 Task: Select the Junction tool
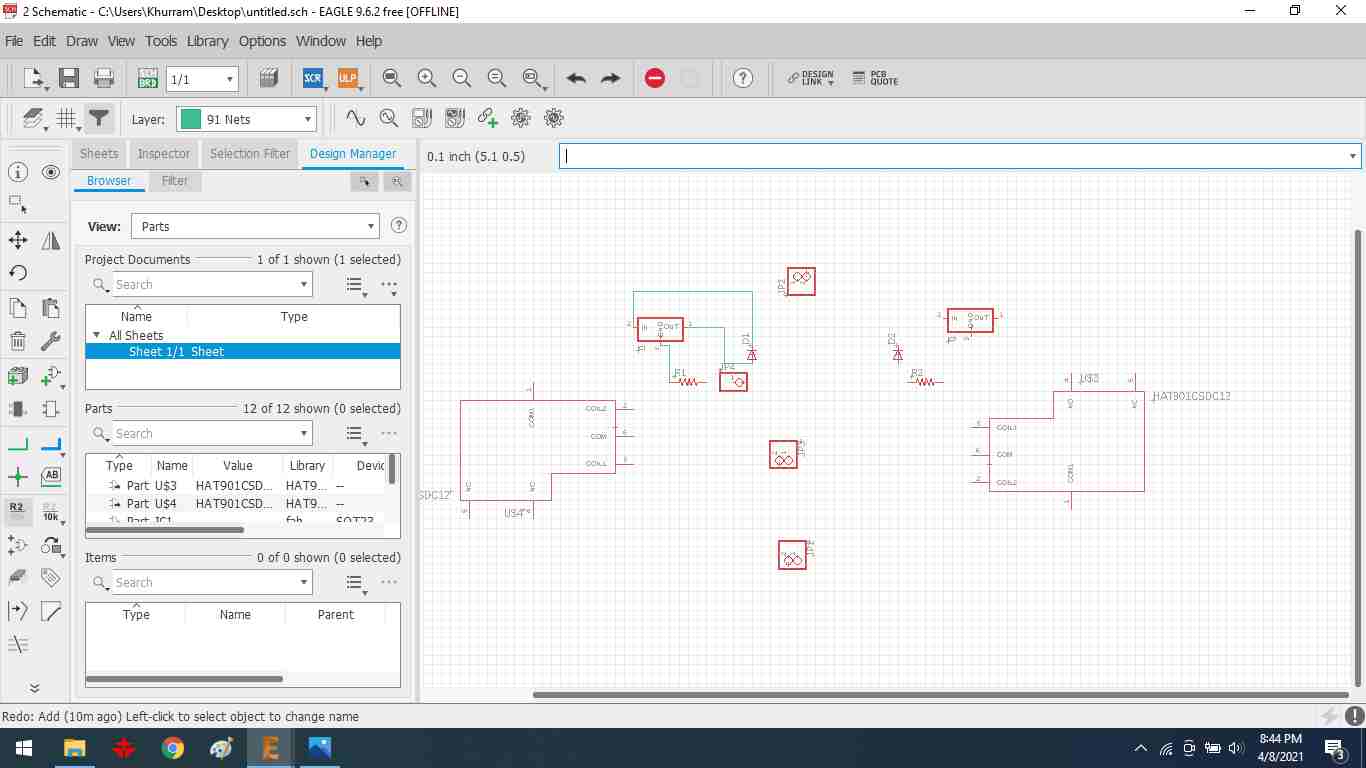[x=18, y=477]
